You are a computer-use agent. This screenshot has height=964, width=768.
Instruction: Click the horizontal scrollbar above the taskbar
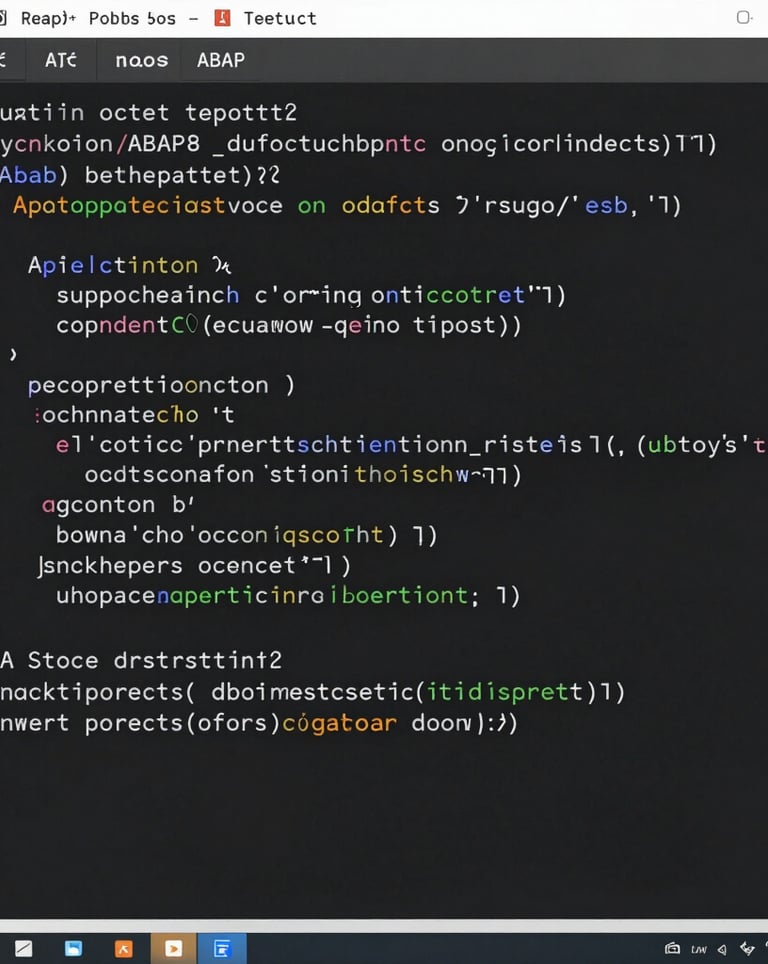384,926
